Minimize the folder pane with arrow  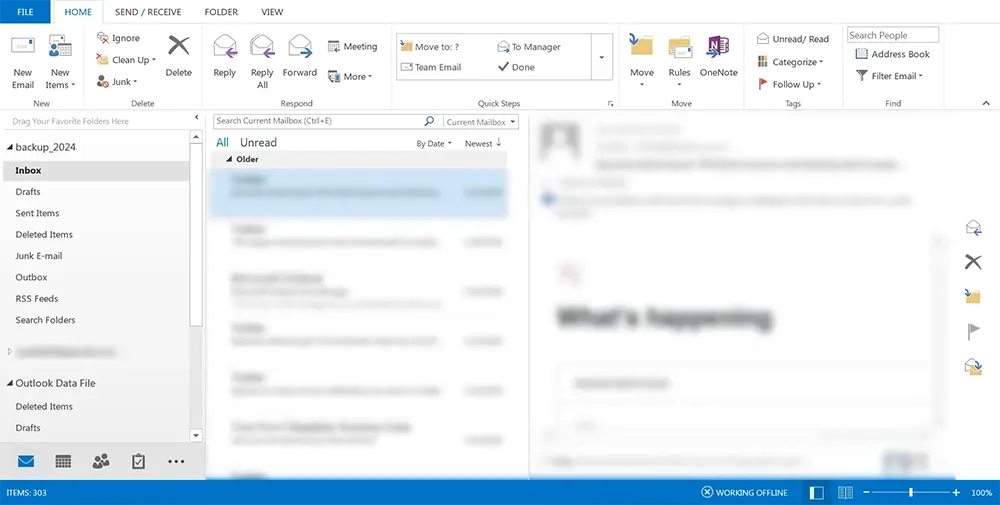tap(196, 117)
